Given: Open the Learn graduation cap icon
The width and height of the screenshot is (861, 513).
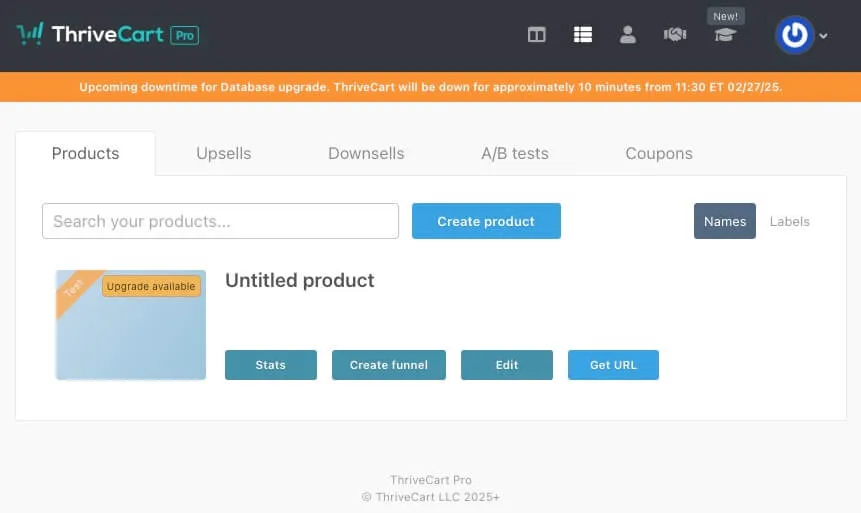Looking at the screenshot, I should (725, 35).
